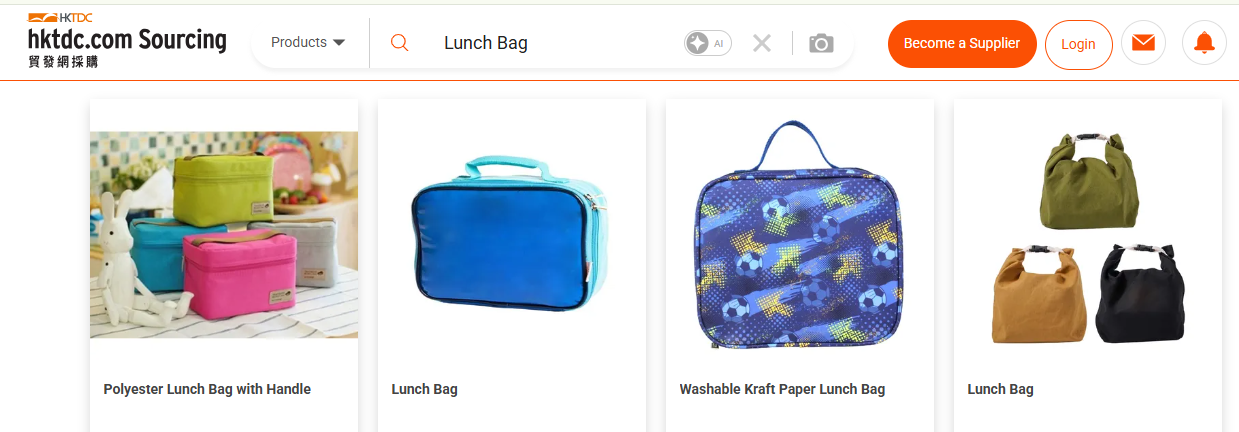Image resolution: width=1239 pixels, height=432 pixels.
Task: Open the Lunch Bag title under blue bag
Action: tap(424, 389)
